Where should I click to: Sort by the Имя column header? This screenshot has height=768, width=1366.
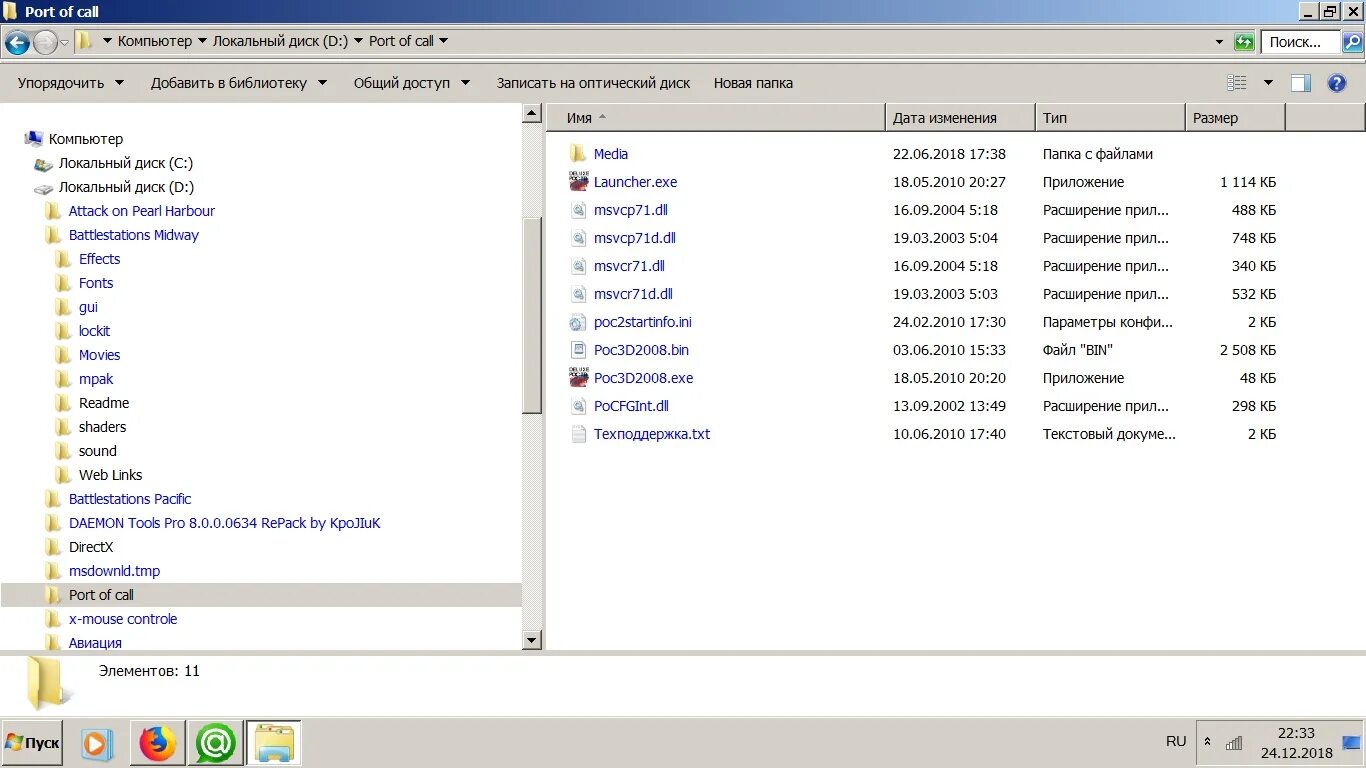(716, 117)
